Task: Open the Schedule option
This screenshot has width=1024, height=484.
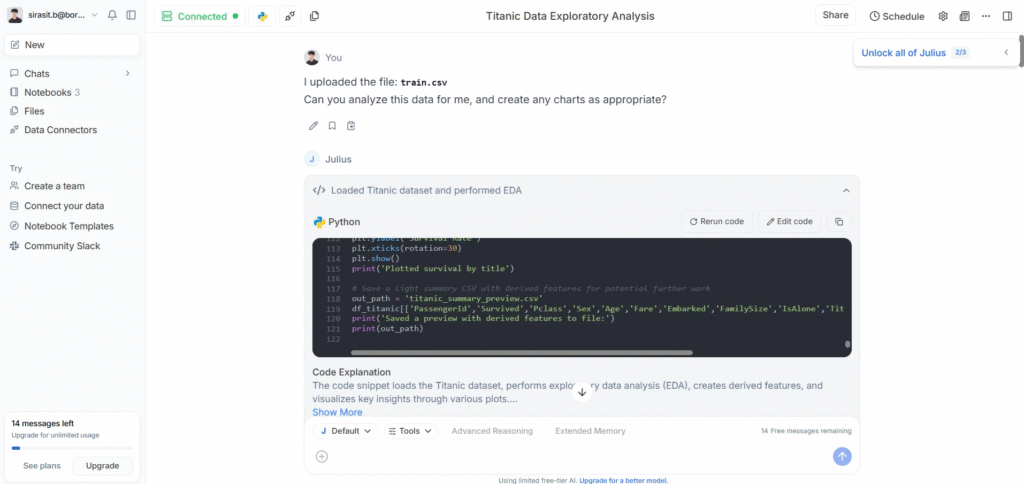Action: pos(897,16)
